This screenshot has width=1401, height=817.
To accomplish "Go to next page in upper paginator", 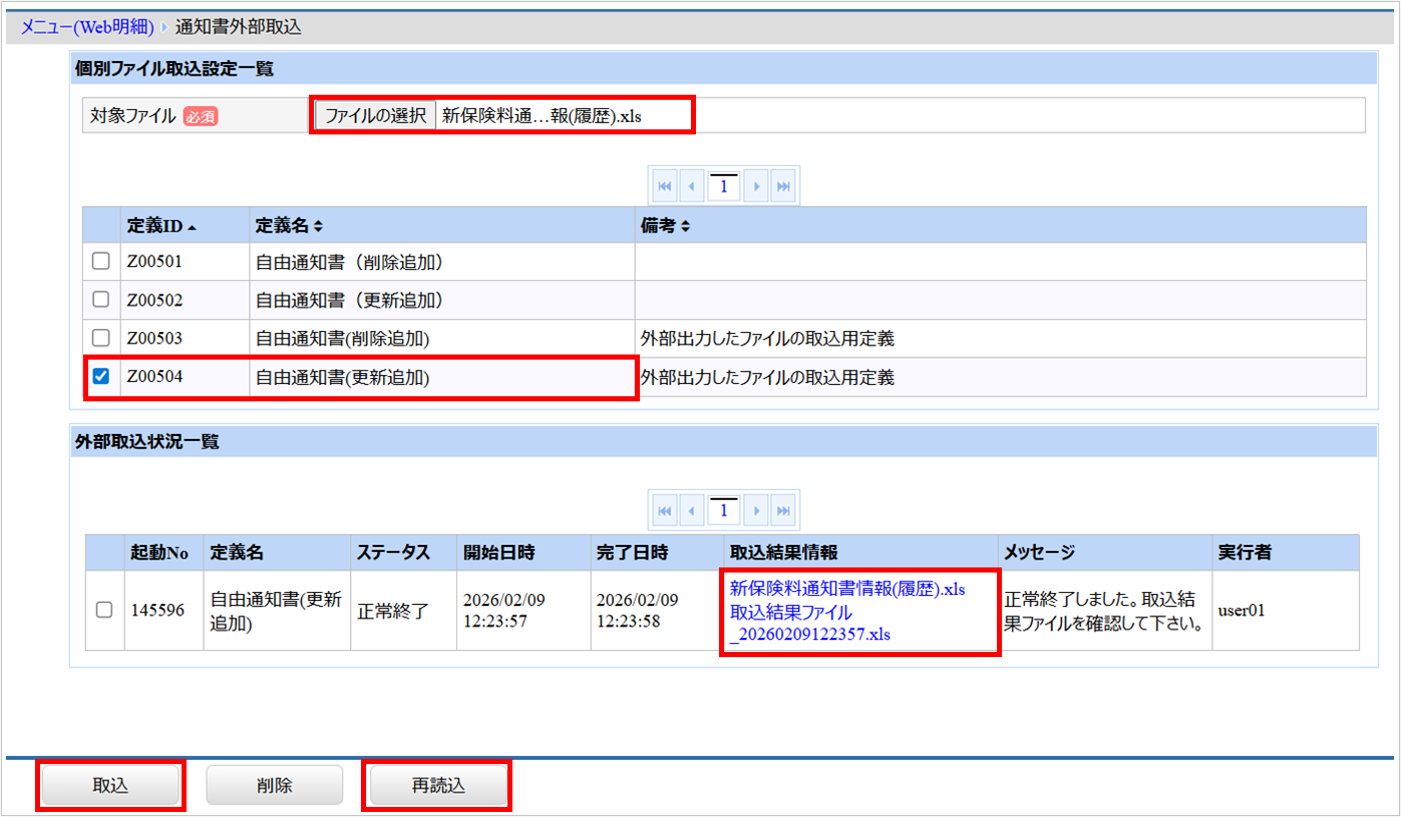I will (757, 186).
